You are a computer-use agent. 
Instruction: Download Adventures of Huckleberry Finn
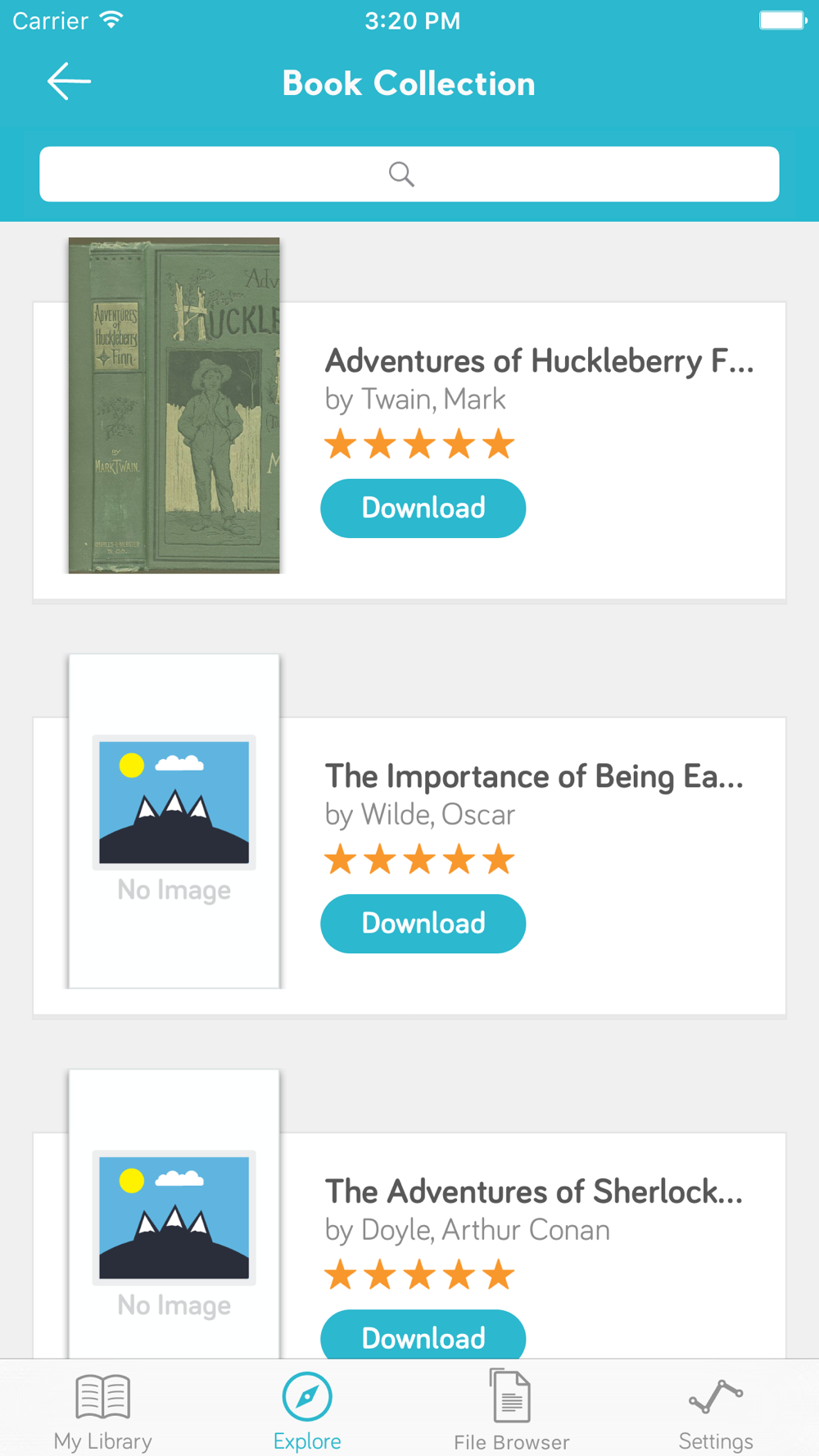423,509
